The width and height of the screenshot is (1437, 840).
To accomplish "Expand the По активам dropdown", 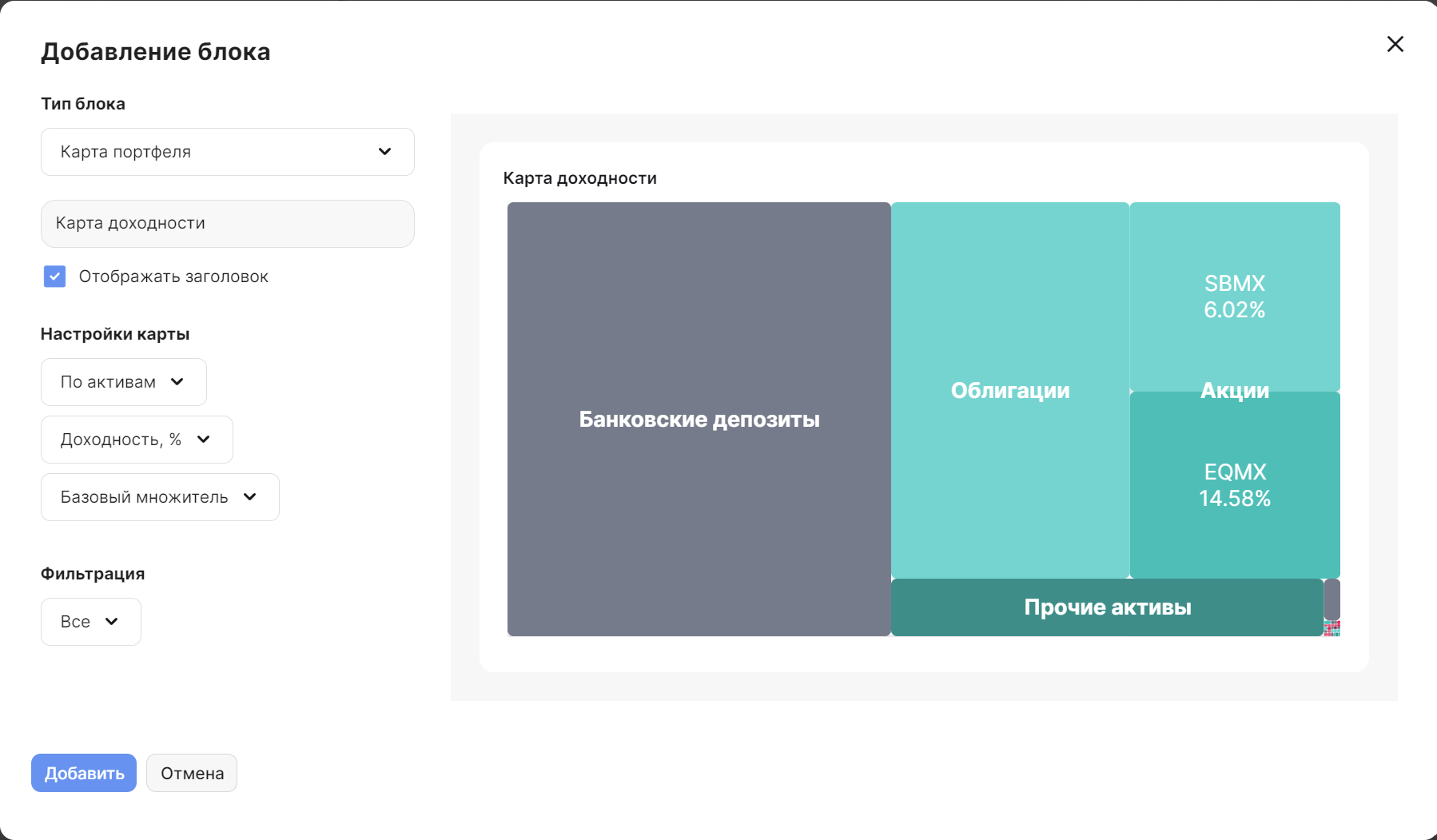I will 124,382.
